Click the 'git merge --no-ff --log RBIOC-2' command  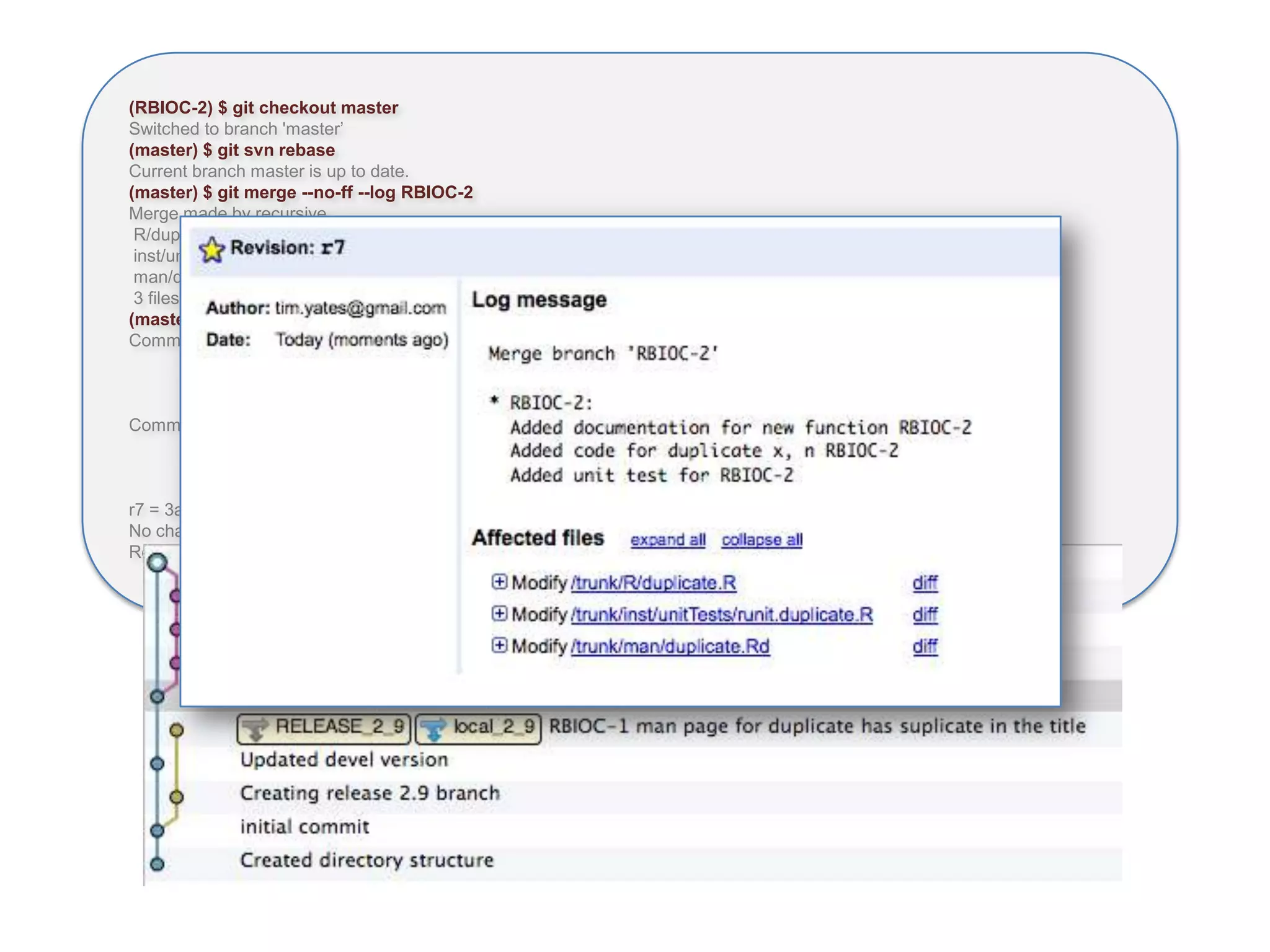(301, 192)
